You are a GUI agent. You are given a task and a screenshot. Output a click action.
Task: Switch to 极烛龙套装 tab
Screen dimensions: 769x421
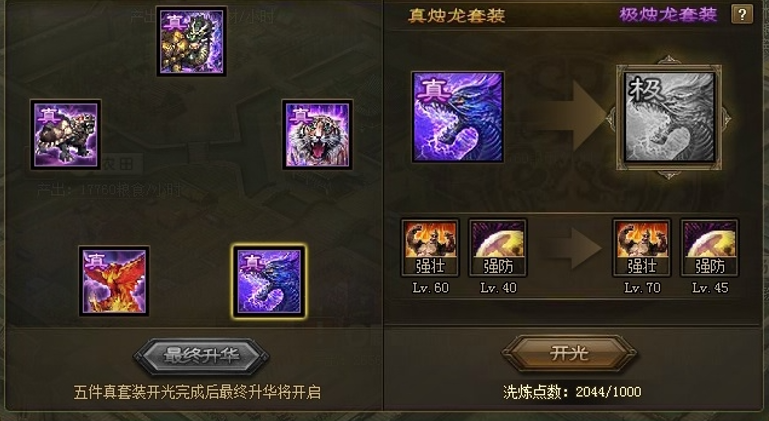(x=668, y=15)
